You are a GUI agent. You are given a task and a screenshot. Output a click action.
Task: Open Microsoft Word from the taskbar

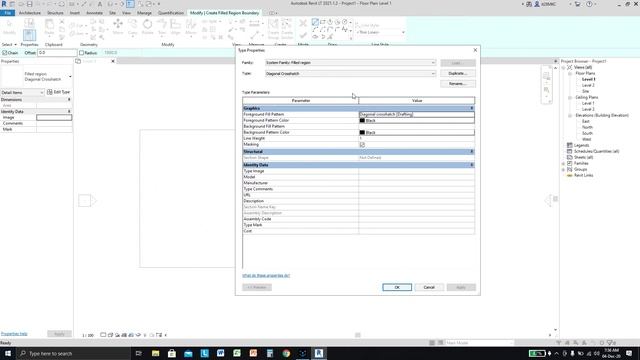221,353
